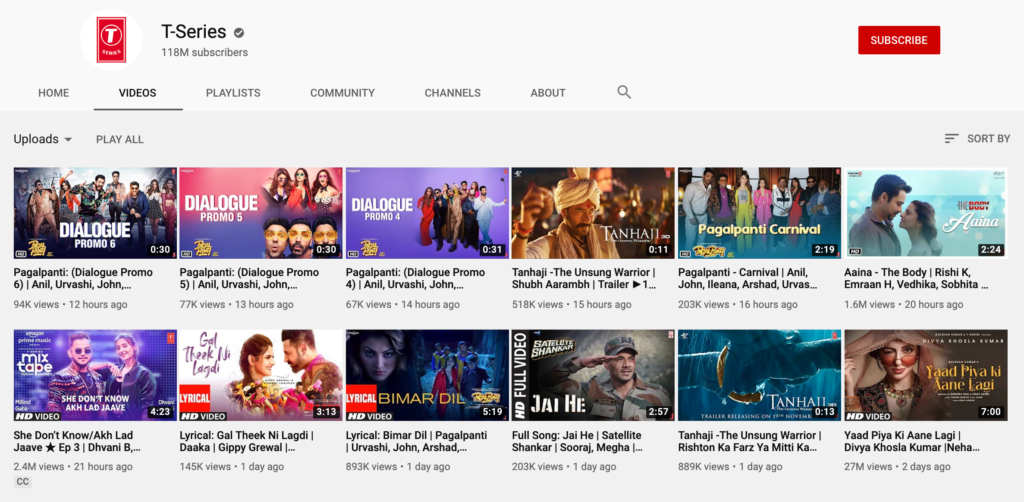
Task: Click the 94K views 12 hours ago text
Action: pyautogui.click(x=71, y=304)
